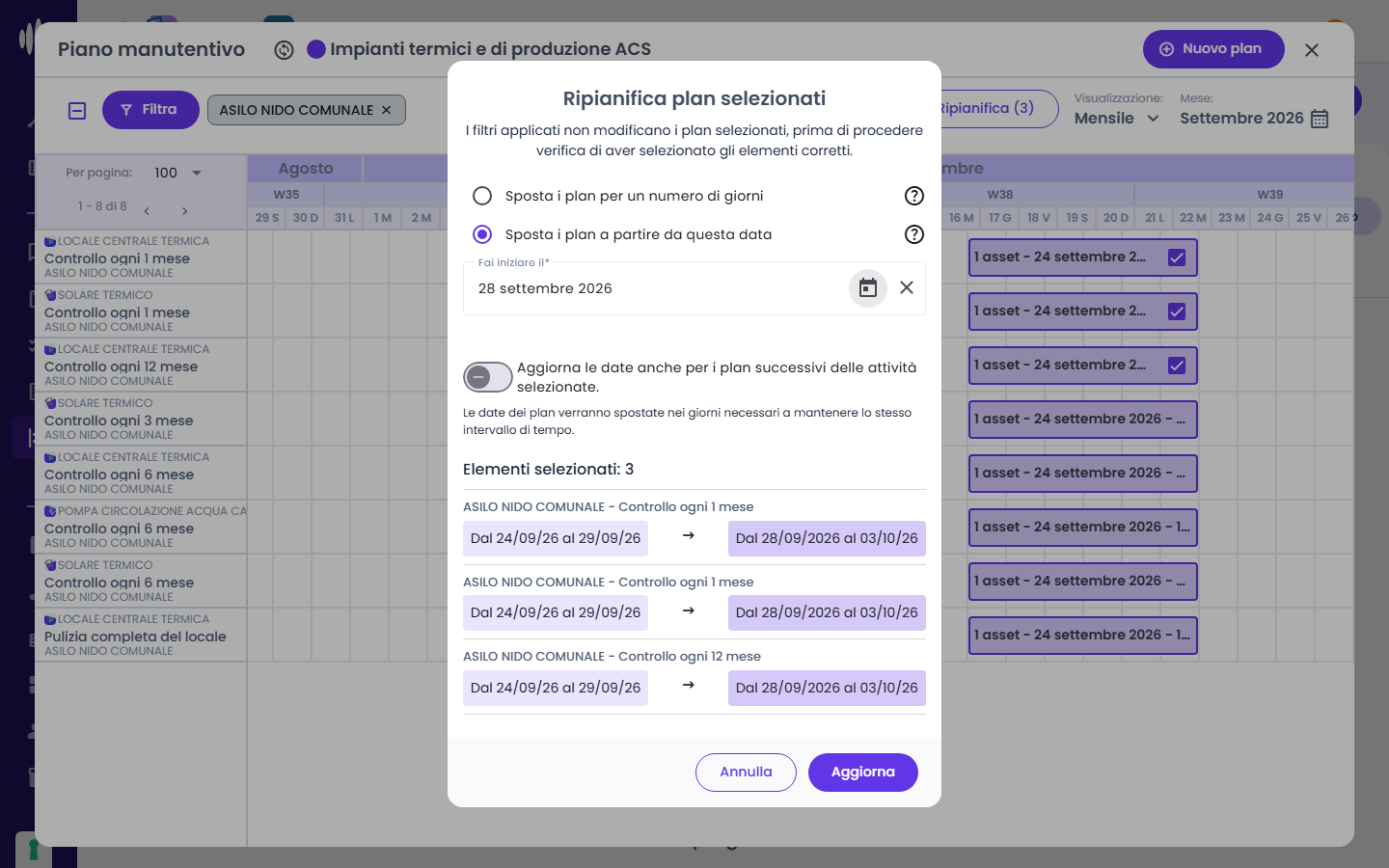Click the W38 week header
The width and height of the screenshot is (1389, 868).
1000,195
